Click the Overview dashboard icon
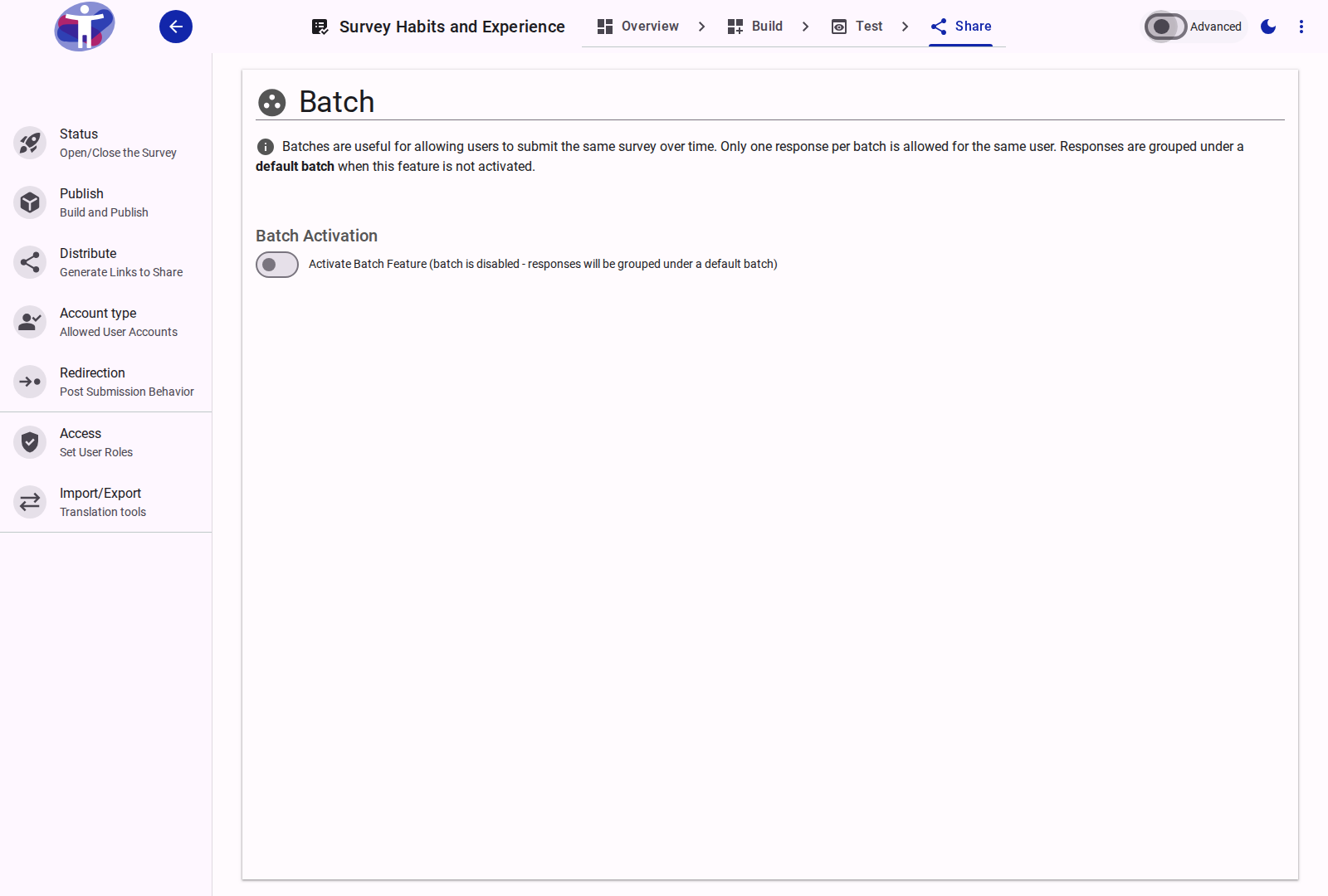This screenshot has height=896, width=1328. pos(605,27)
